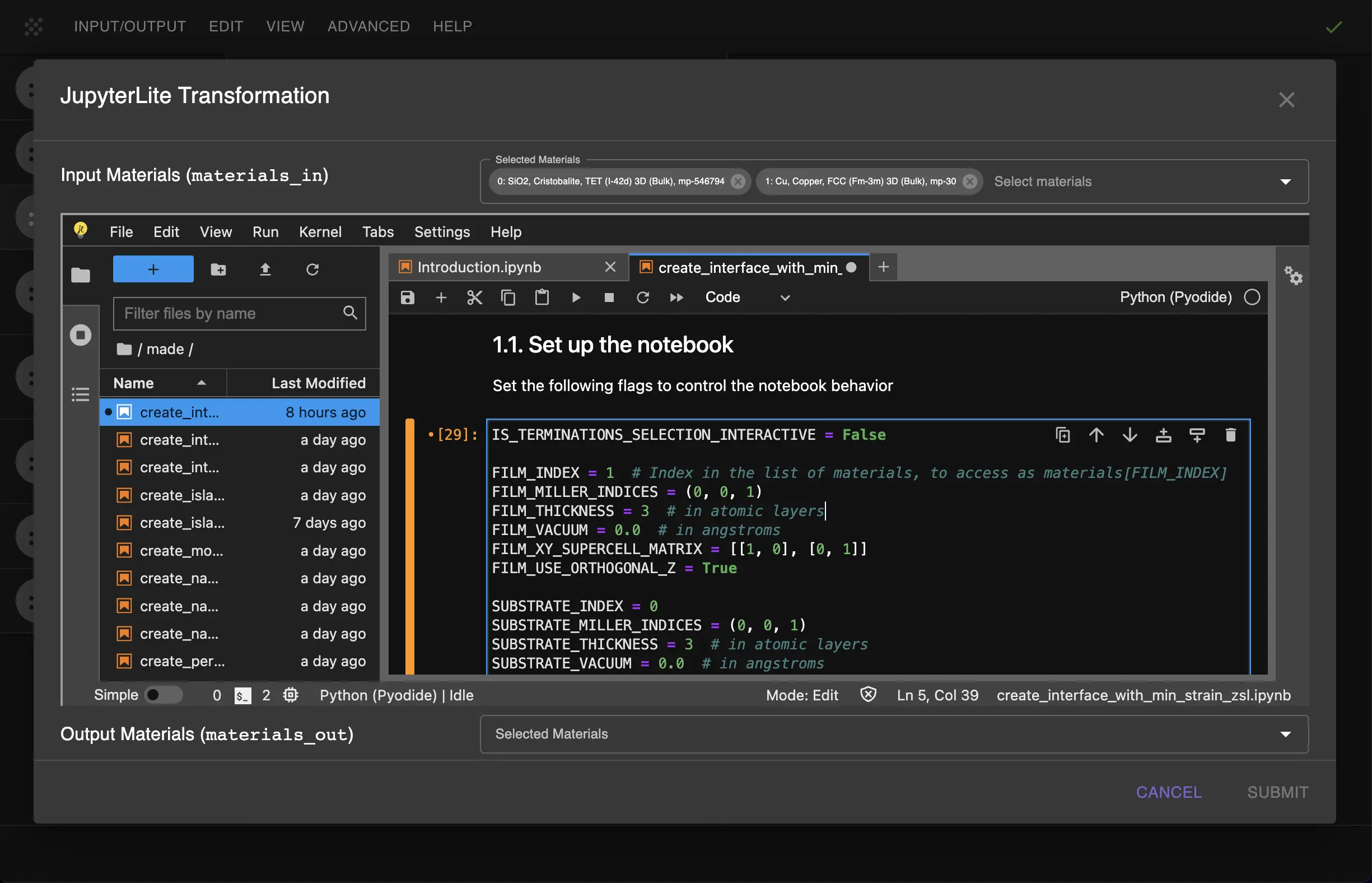Screen dimensions: 1372x883
Task: Expand the Output Materials dropdown
Action: tap(1285, 734)
